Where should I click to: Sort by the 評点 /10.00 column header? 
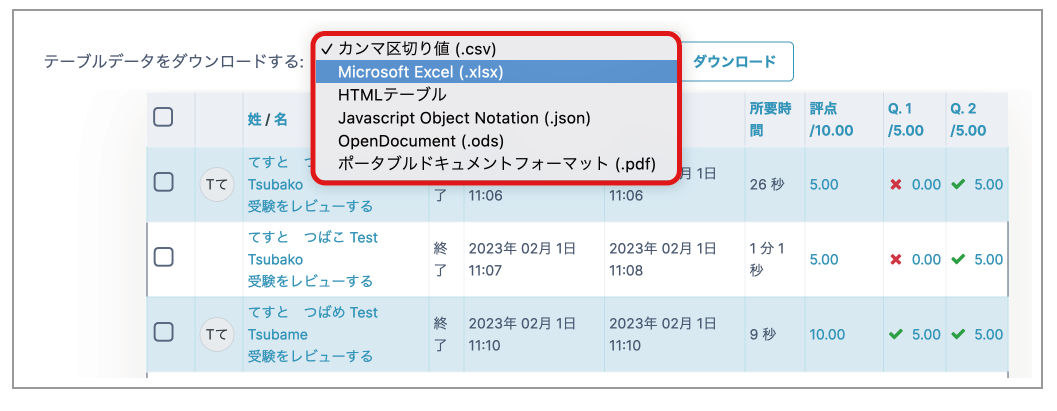[x=832, y=119]
